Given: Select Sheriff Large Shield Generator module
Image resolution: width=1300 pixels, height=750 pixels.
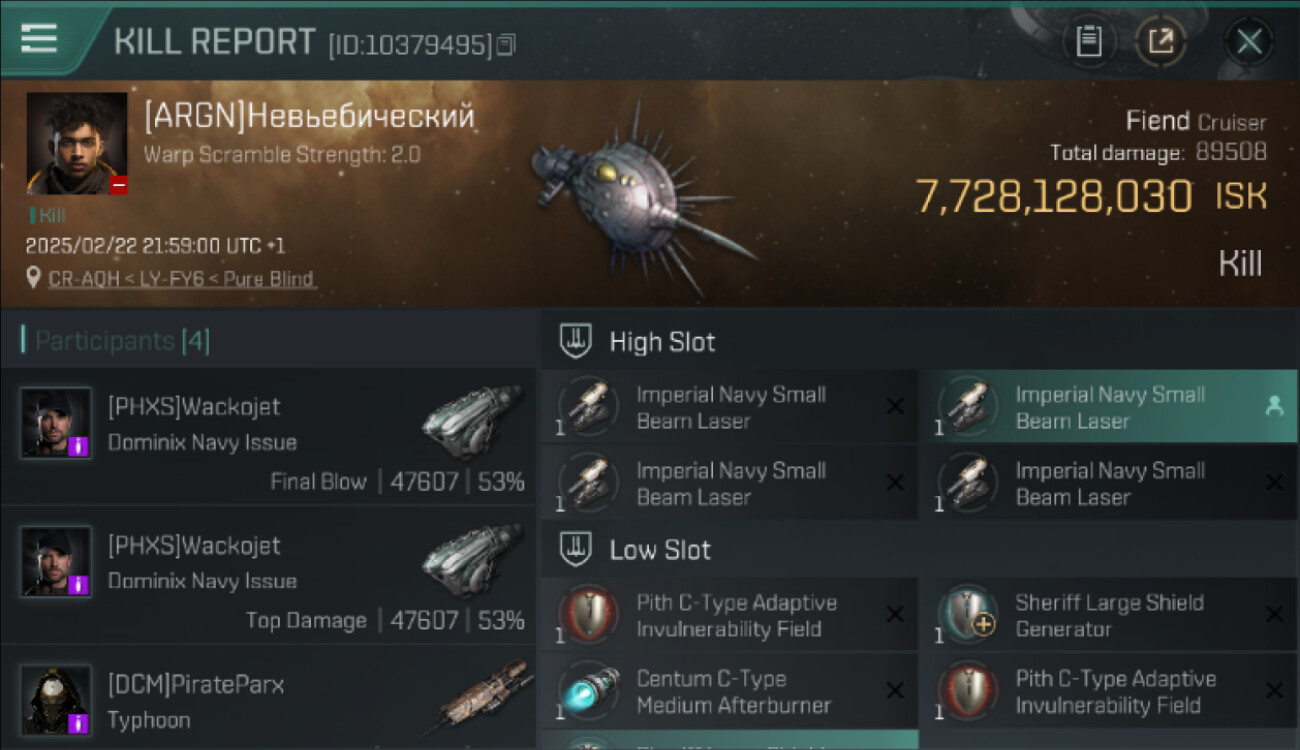Looking at the screenshot, I should pos(1108,615).
